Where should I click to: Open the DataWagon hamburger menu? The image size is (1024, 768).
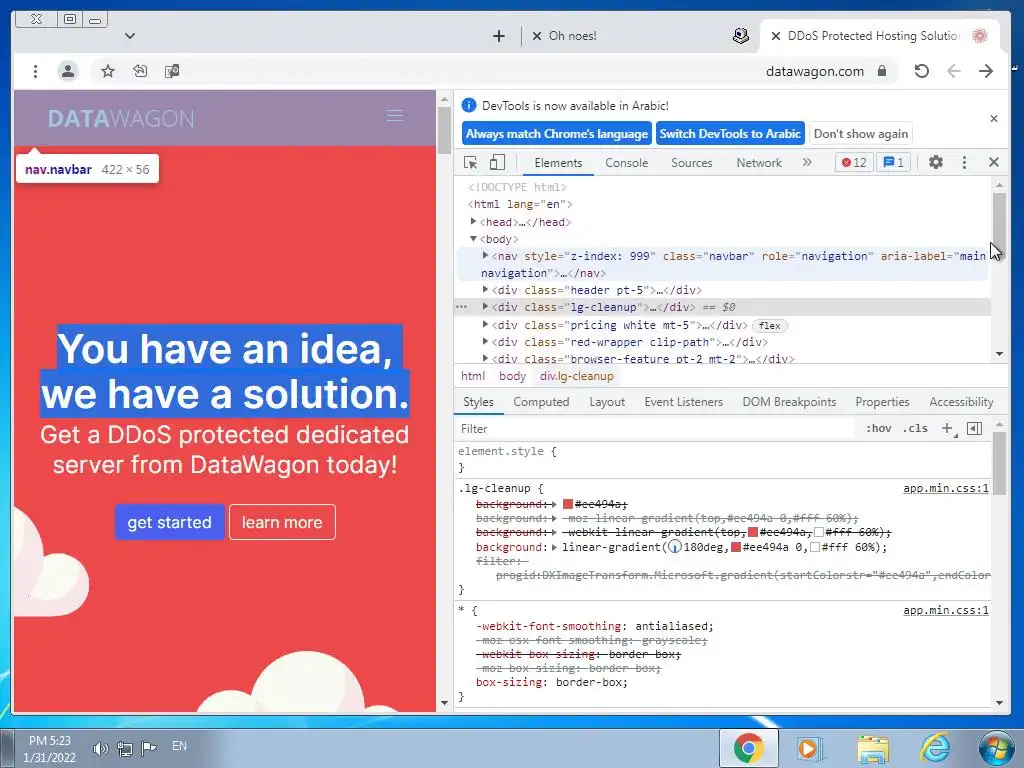tap(394, 116)
